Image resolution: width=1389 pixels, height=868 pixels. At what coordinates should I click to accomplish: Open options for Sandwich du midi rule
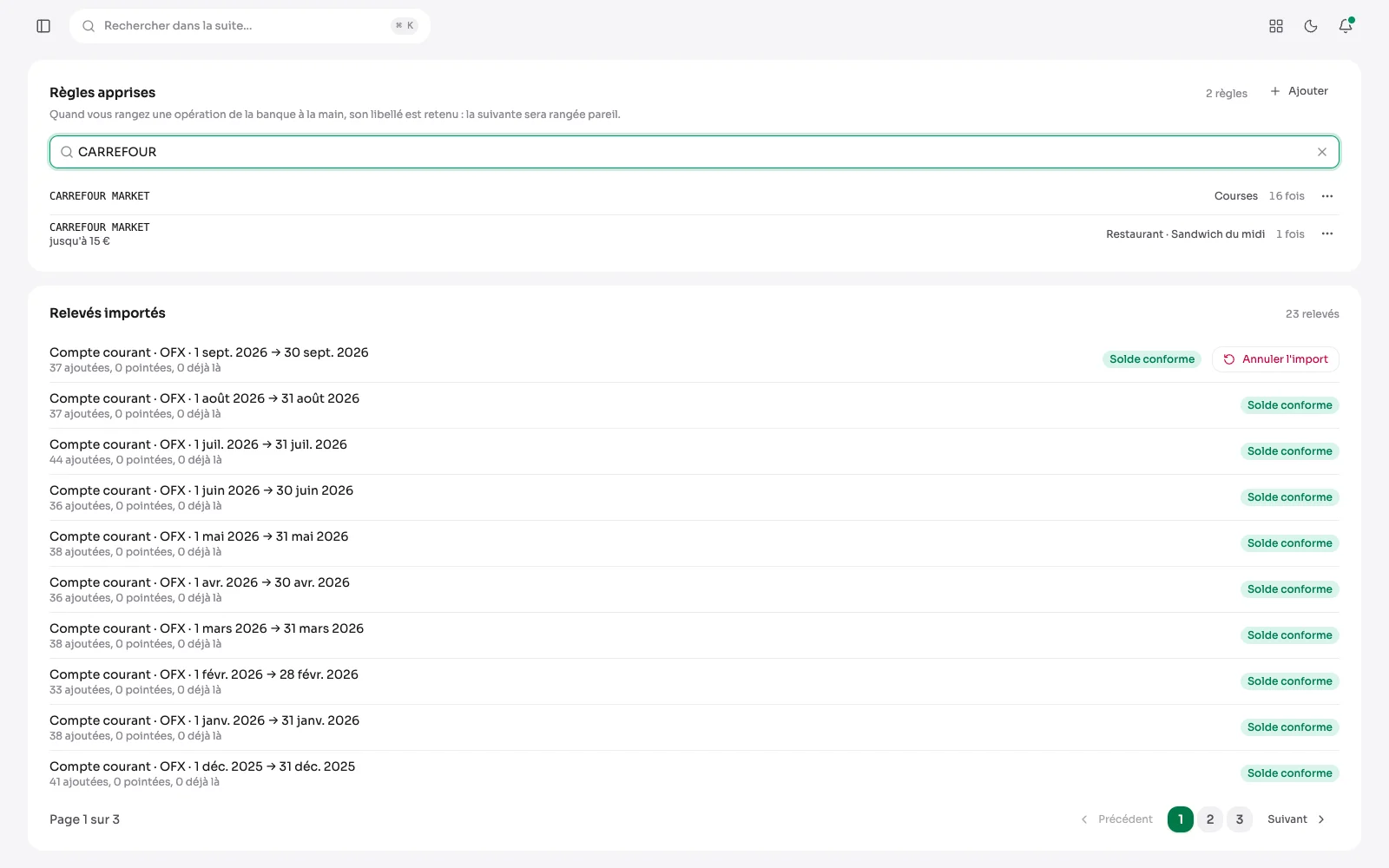click(1327, 234)
